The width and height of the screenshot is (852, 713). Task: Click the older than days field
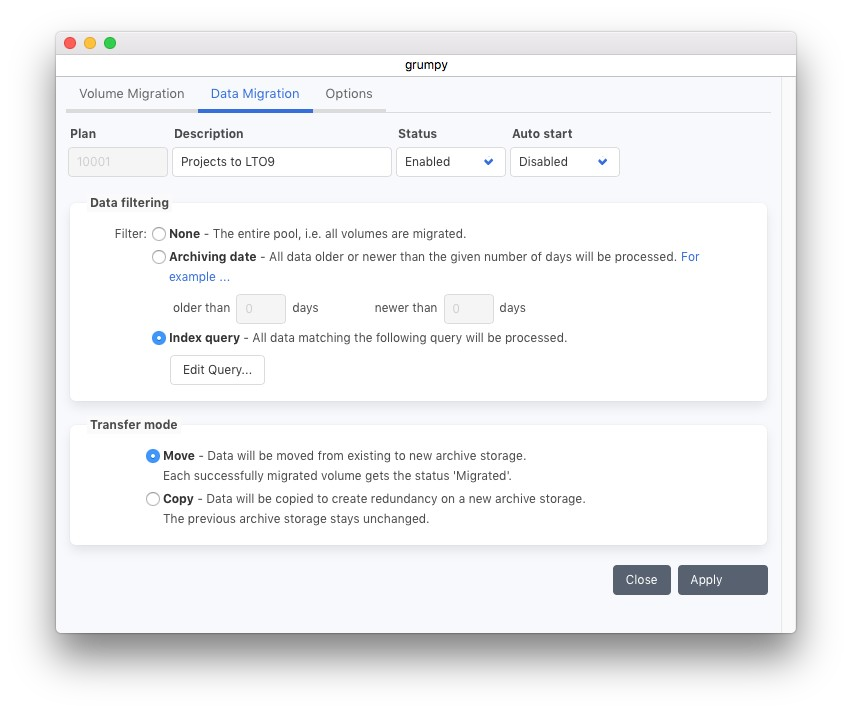(x=261, y=309)
